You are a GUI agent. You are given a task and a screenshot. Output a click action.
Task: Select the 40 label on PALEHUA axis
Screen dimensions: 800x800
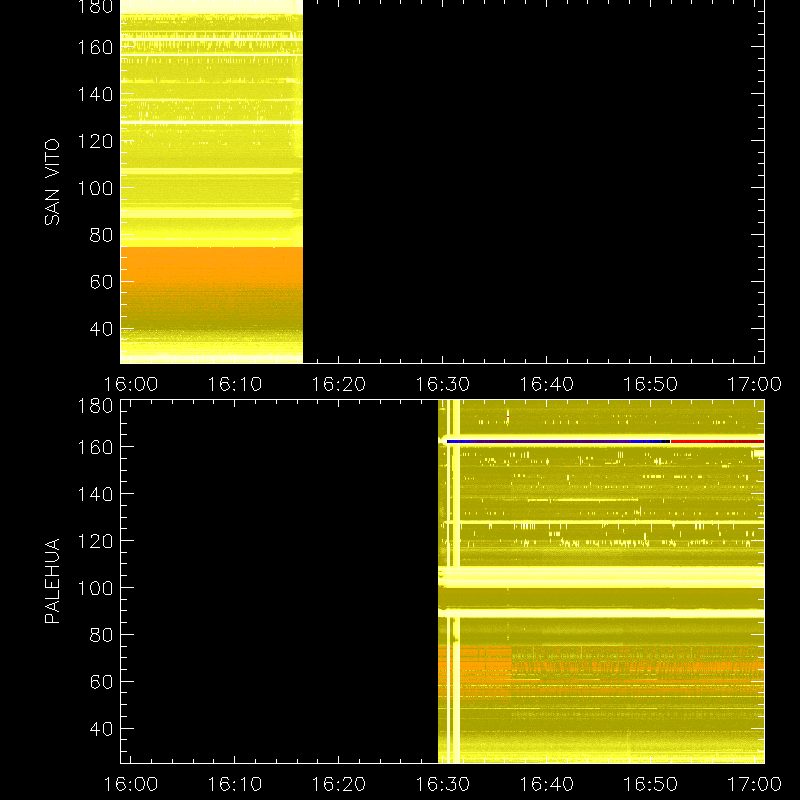(x=101, y=729)
